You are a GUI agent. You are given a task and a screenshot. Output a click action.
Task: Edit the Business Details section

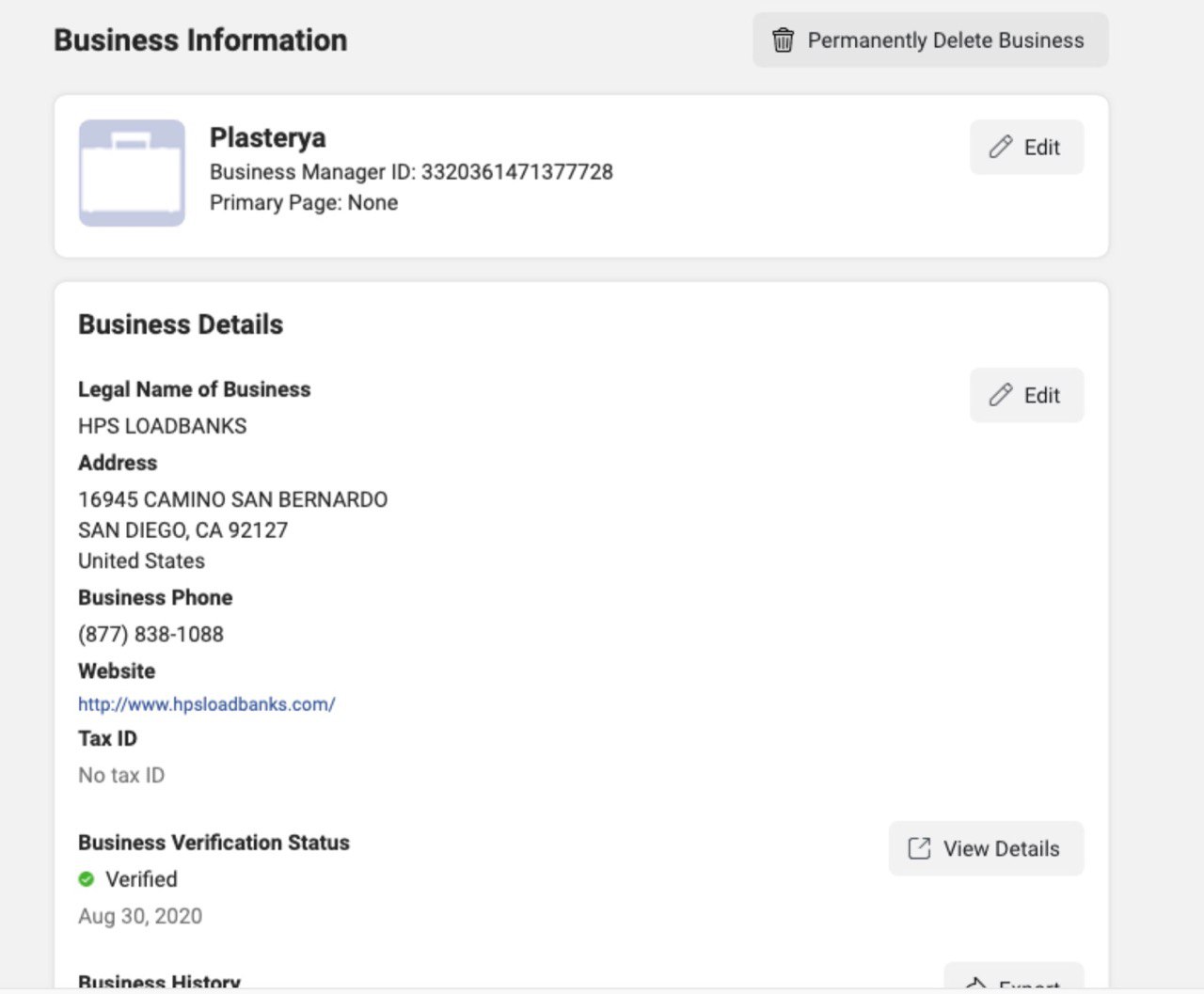click(1026, 396)
